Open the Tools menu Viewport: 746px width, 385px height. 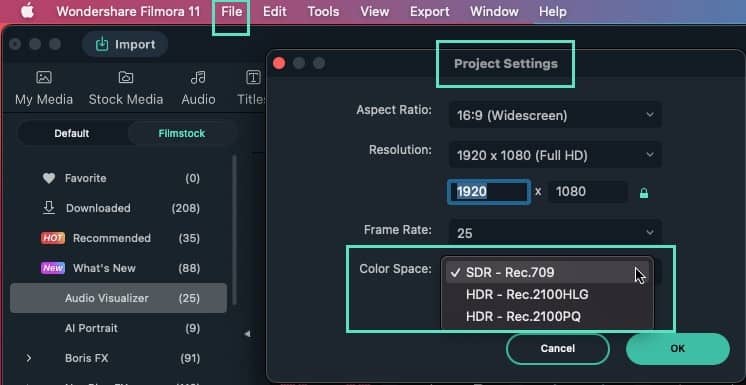323,11
